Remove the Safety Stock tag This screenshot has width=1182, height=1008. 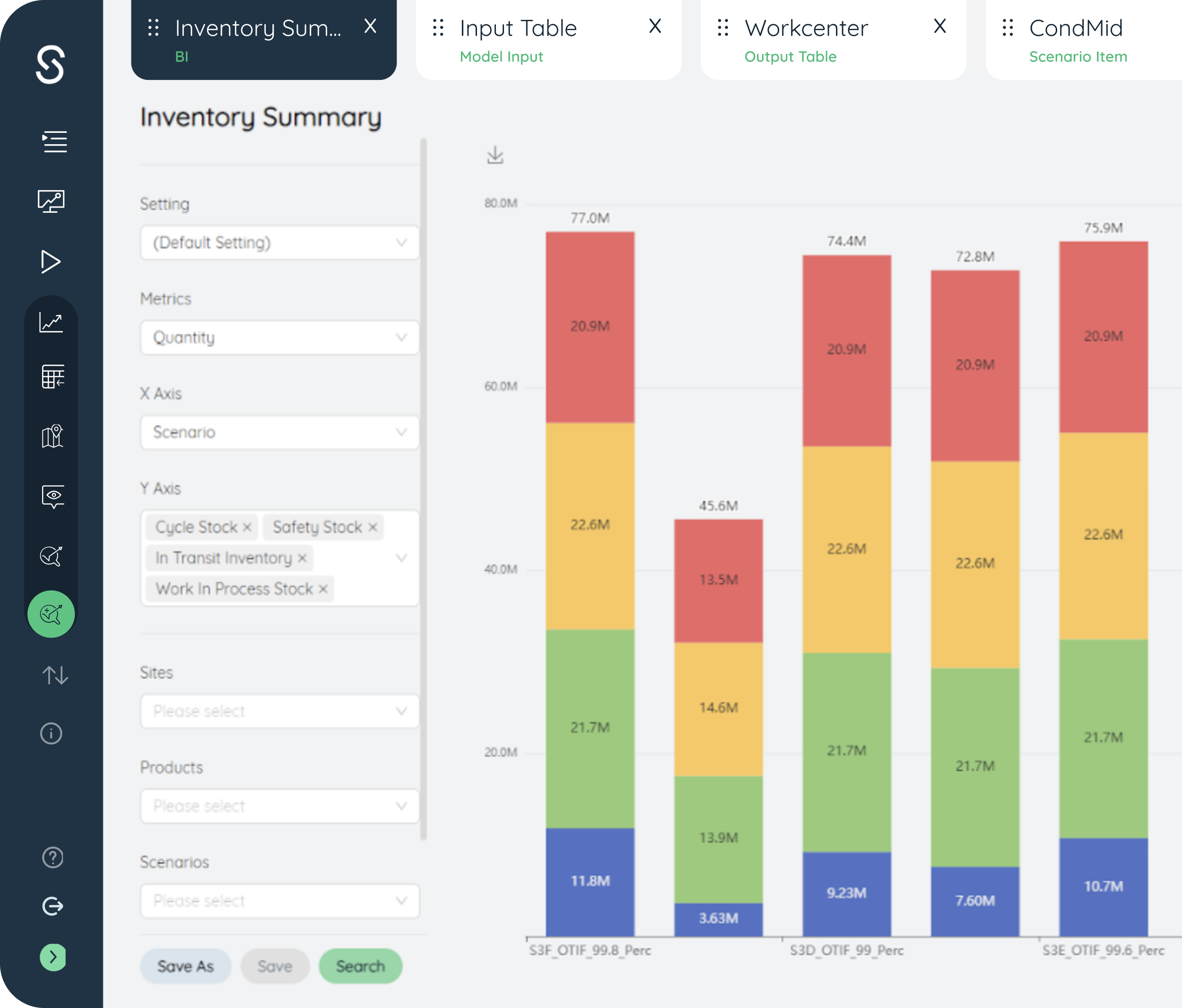pyautogui.click(x=373, y=528)
